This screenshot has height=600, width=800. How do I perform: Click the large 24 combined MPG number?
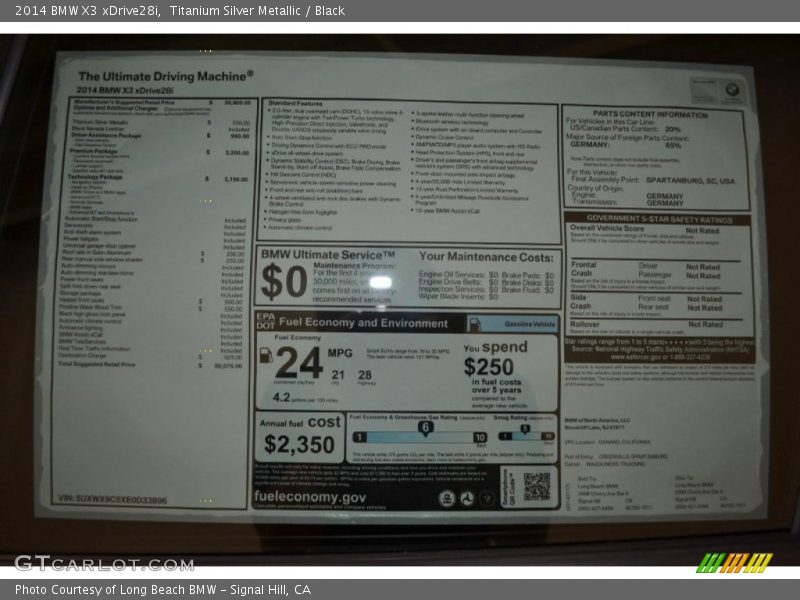click(299, 363)
